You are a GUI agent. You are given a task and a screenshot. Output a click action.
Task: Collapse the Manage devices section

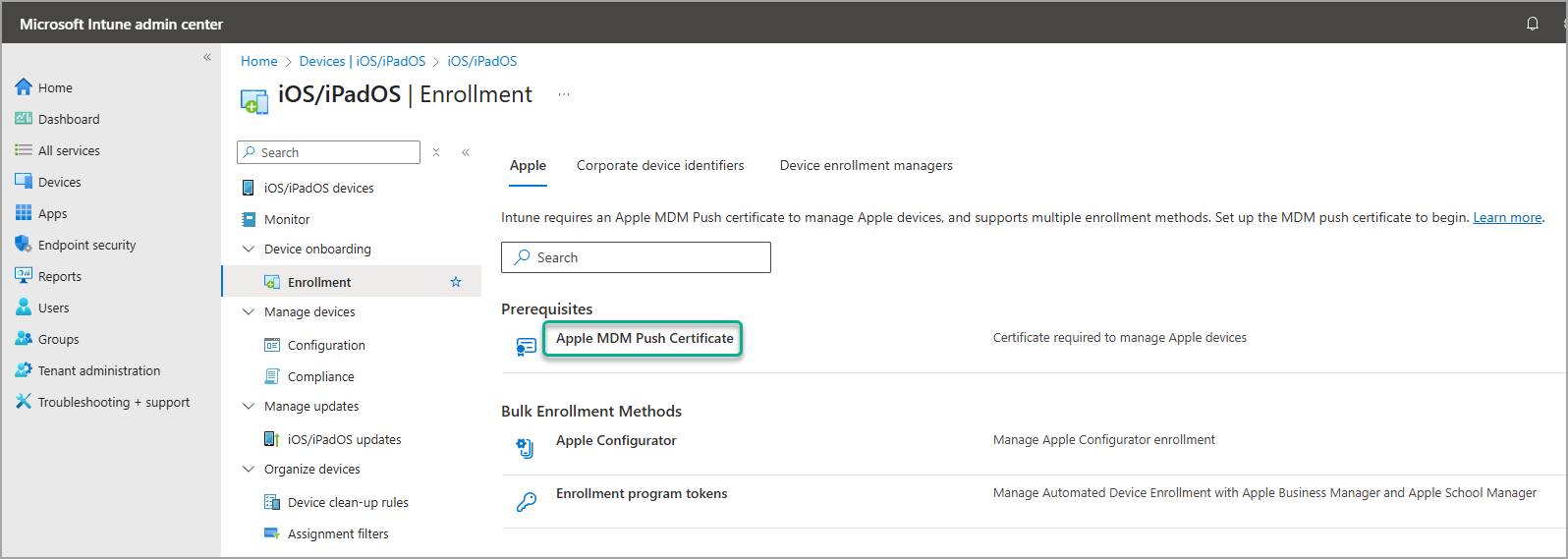pyautogui.click(x=249, y=311)
